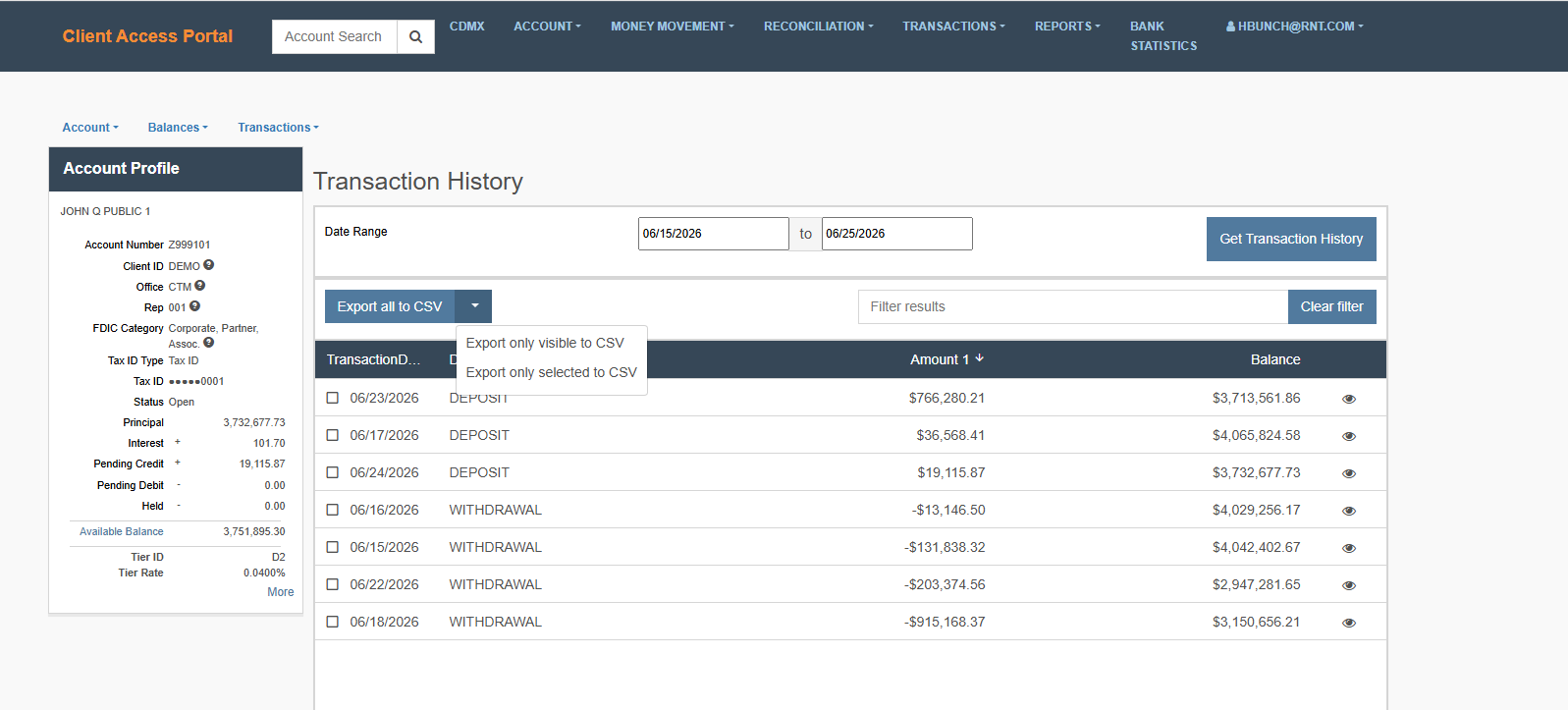This screenshot has height=710, width=1568.
Task: Click the Amount column sort arrow
Action: [x=979, y=358]
